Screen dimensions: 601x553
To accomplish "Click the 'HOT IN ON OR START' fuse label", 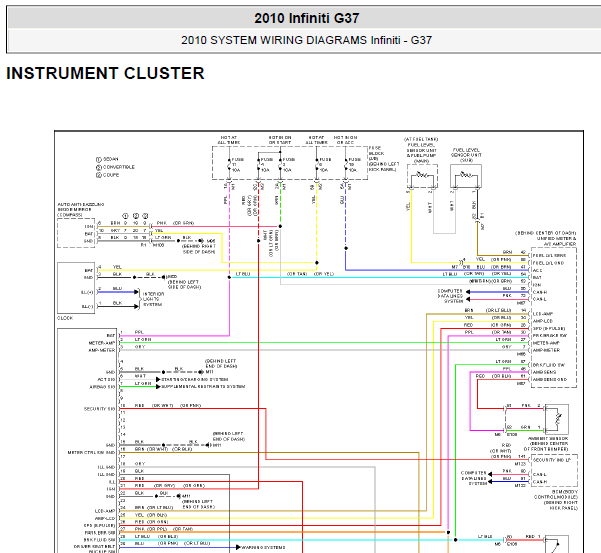I will point(280,140).
